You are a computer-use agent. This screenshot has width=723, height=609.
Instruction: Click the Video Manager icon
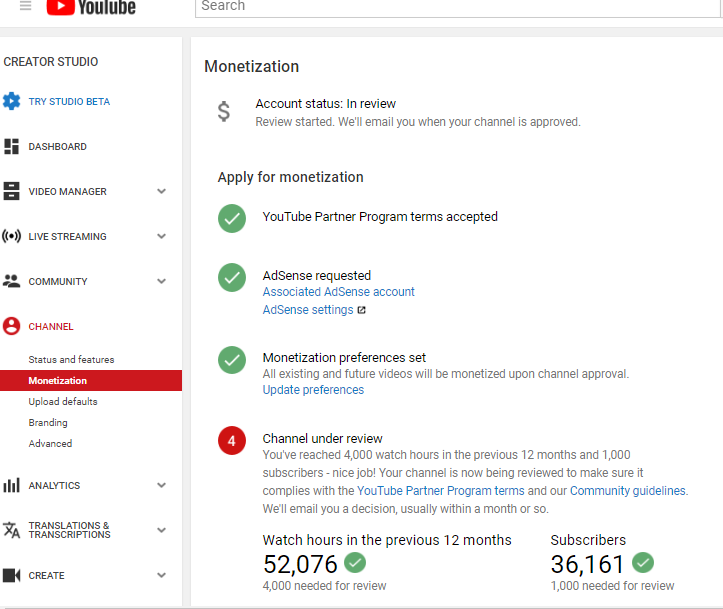tap(12, 191)
